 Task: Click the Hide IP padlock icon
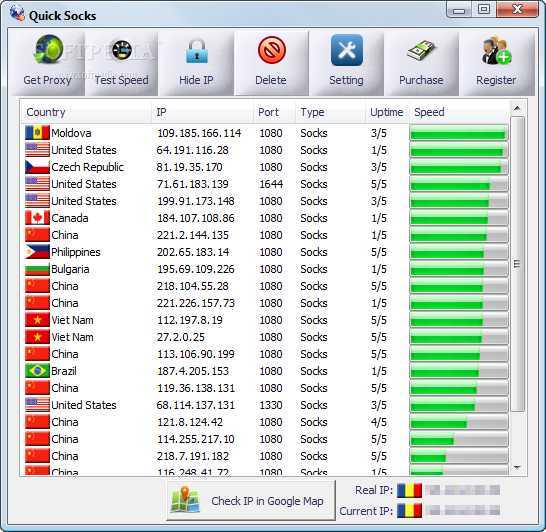click(197, 51)
